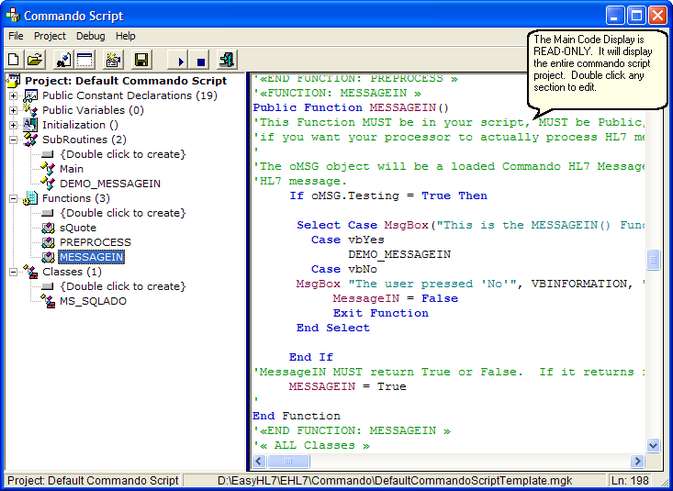Run the script with the play icon

tap(179, 61)
